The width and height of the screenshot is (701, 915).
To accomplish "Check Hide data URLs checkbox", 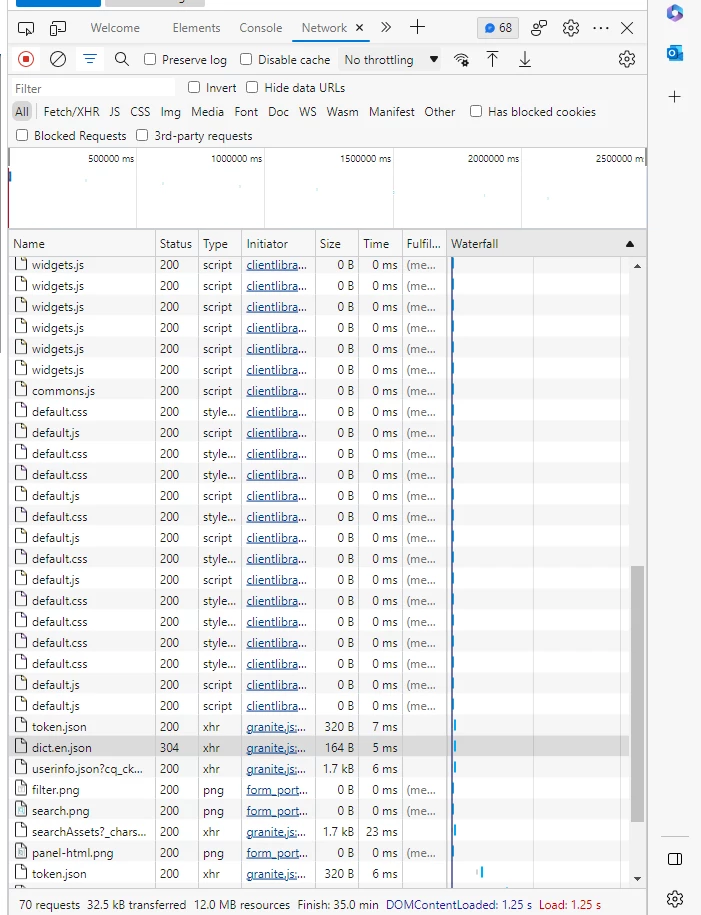I will point(252,87).
